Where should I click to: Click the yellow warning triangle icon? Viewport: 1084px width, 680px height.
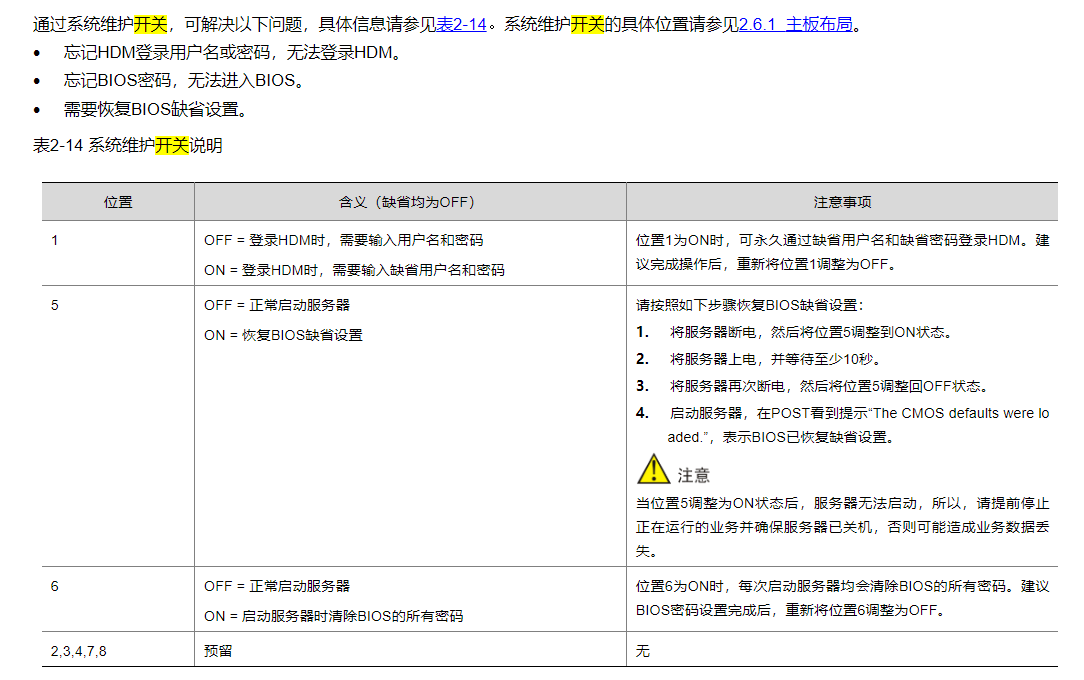tap(653, 469)
